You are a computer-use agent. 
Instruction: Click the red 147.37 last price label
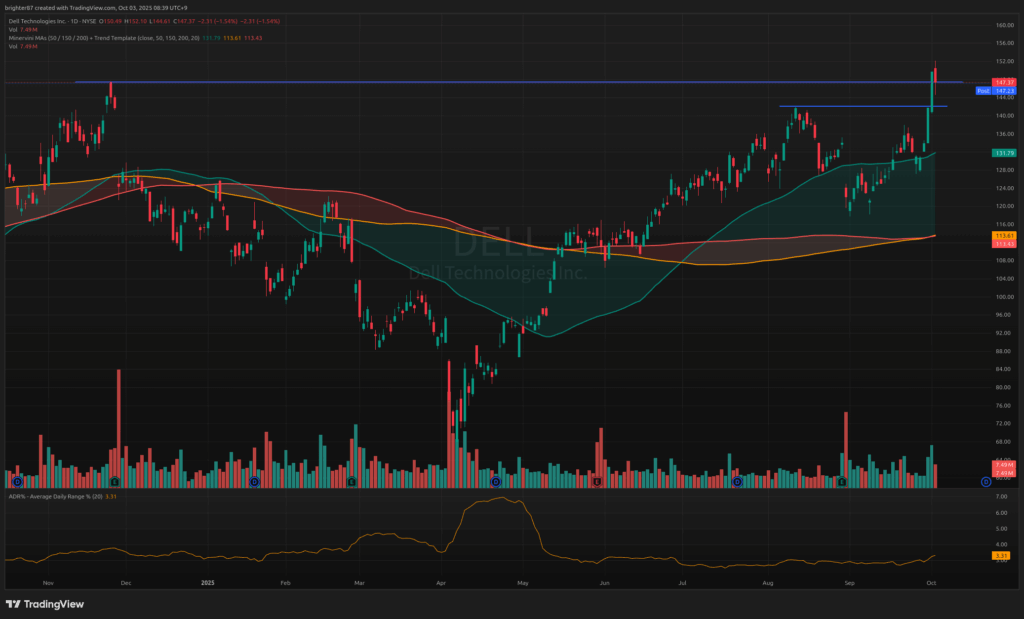(x=1004, y=81)
